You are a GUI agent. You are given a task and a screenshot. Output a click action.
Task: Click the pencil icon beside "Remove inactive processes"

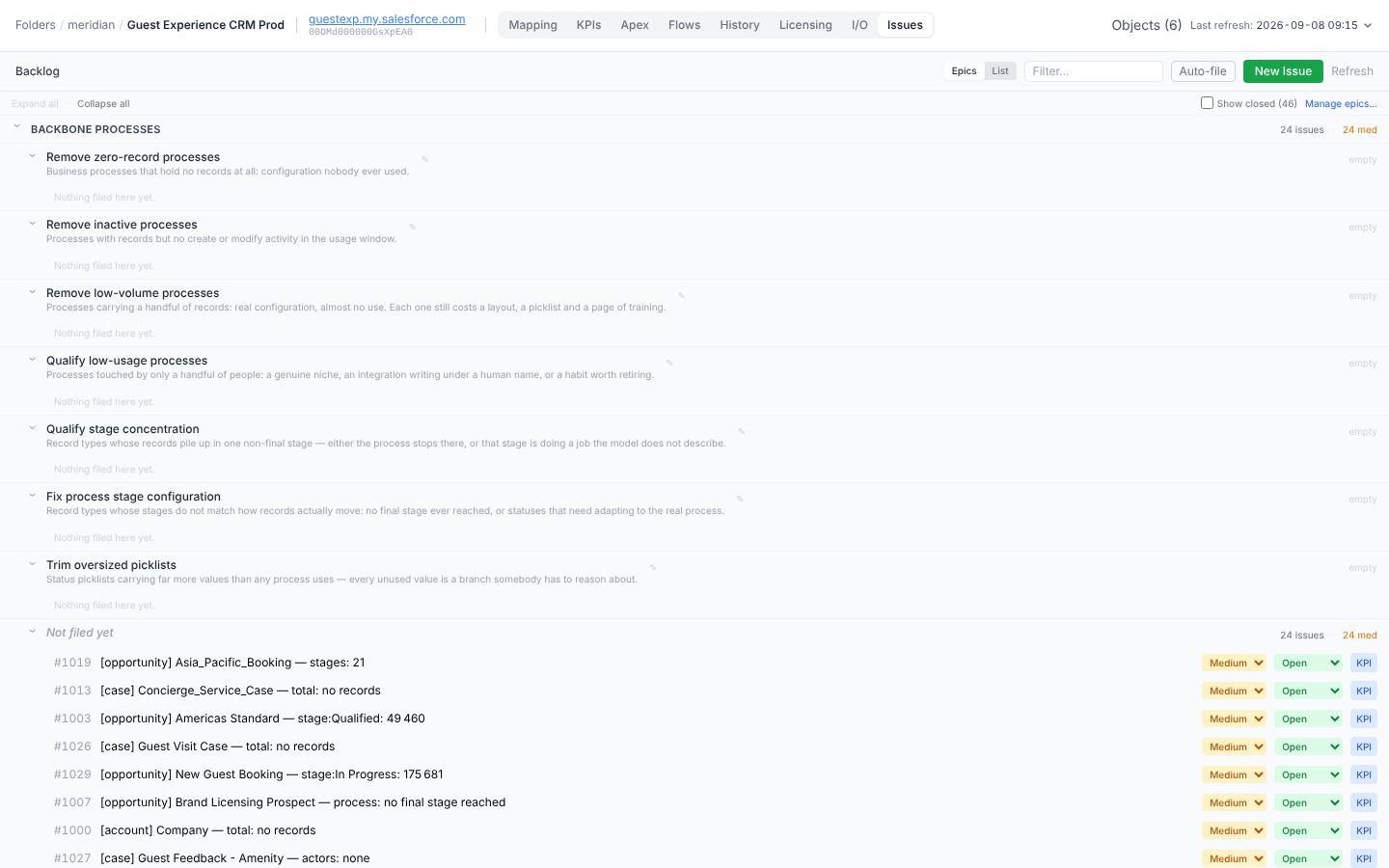click(412, 227)
